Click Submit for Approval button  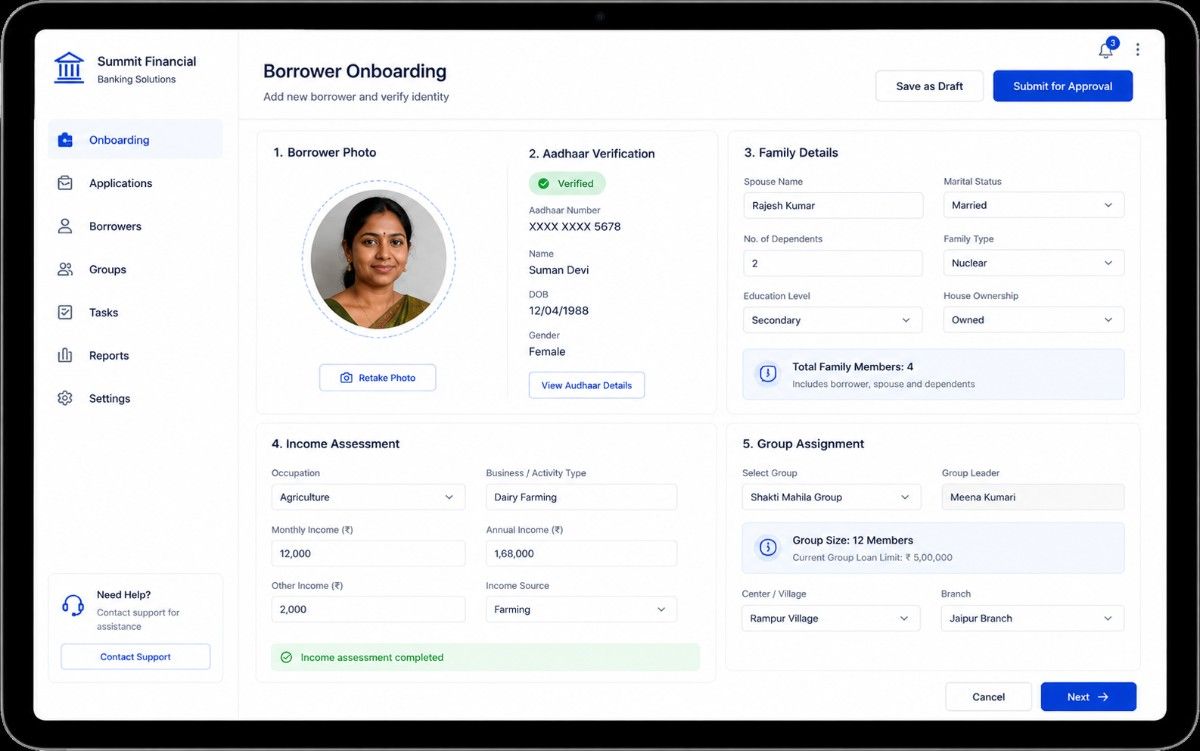[1062, 86]
